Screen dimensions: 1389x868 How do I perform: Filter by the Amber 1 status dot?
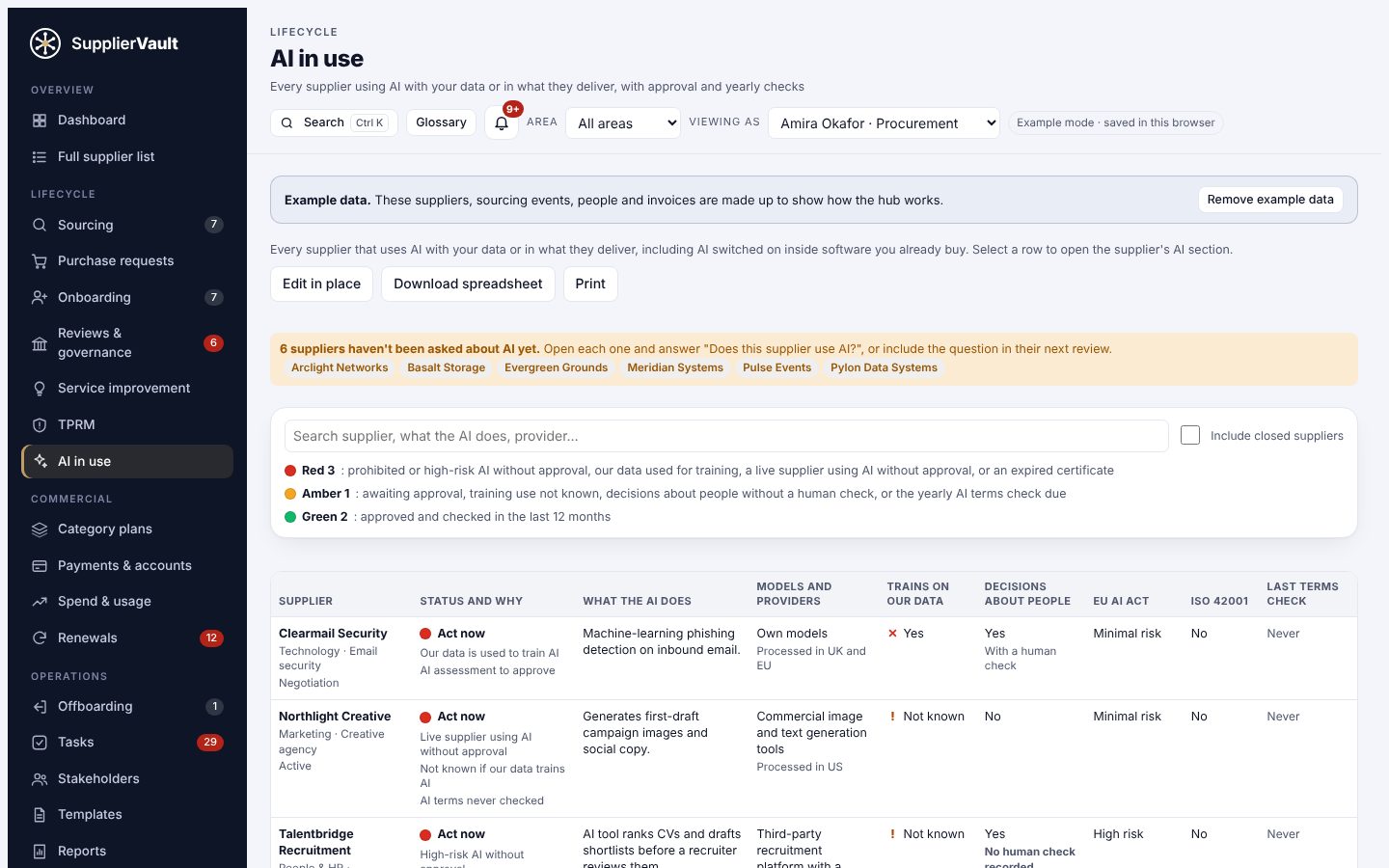click(x=290, y=494)
